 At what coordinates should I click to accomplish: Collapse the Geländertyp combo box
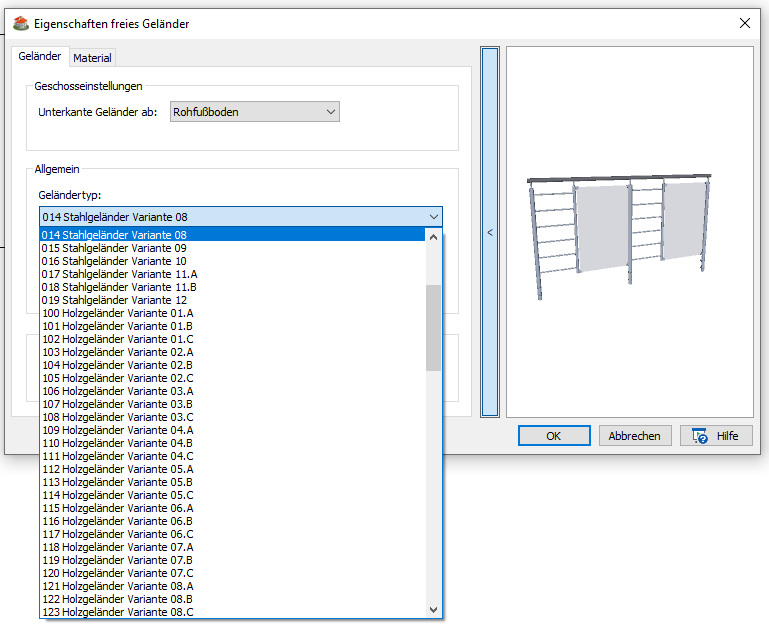pyautogui.click(x=433, y=216)
